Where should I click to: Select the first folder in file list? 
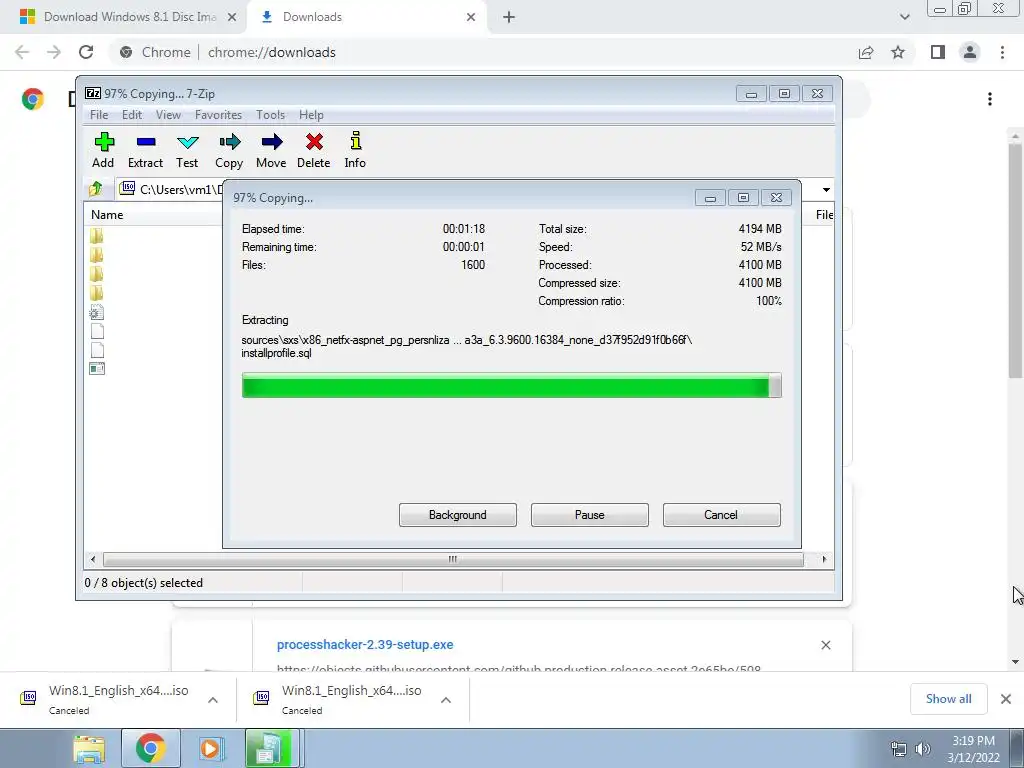pos(97,236)
